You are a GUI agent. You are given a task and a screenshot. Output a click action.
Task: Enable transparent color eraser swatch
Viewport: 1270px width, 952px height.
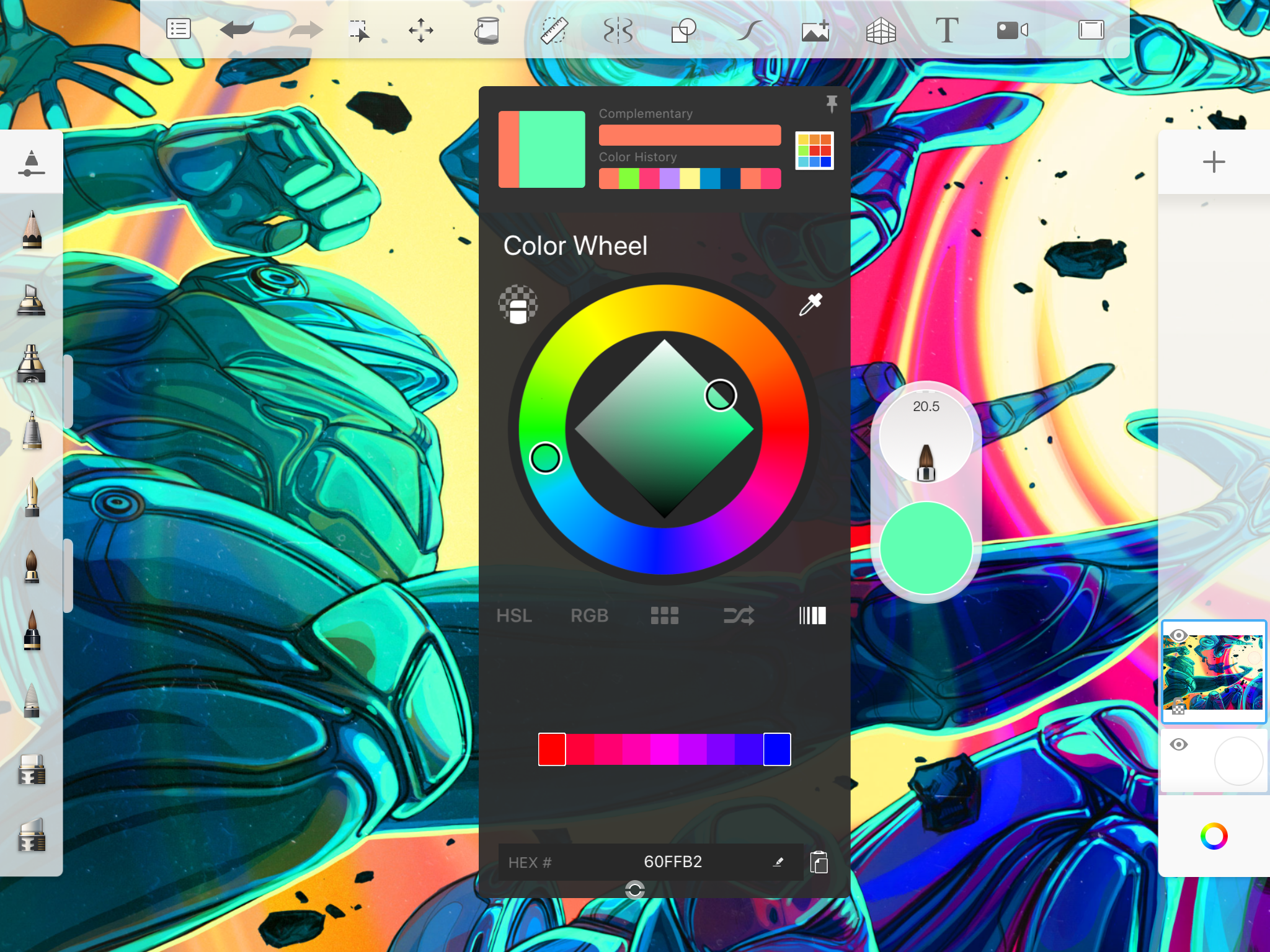[x=518, y=304]
